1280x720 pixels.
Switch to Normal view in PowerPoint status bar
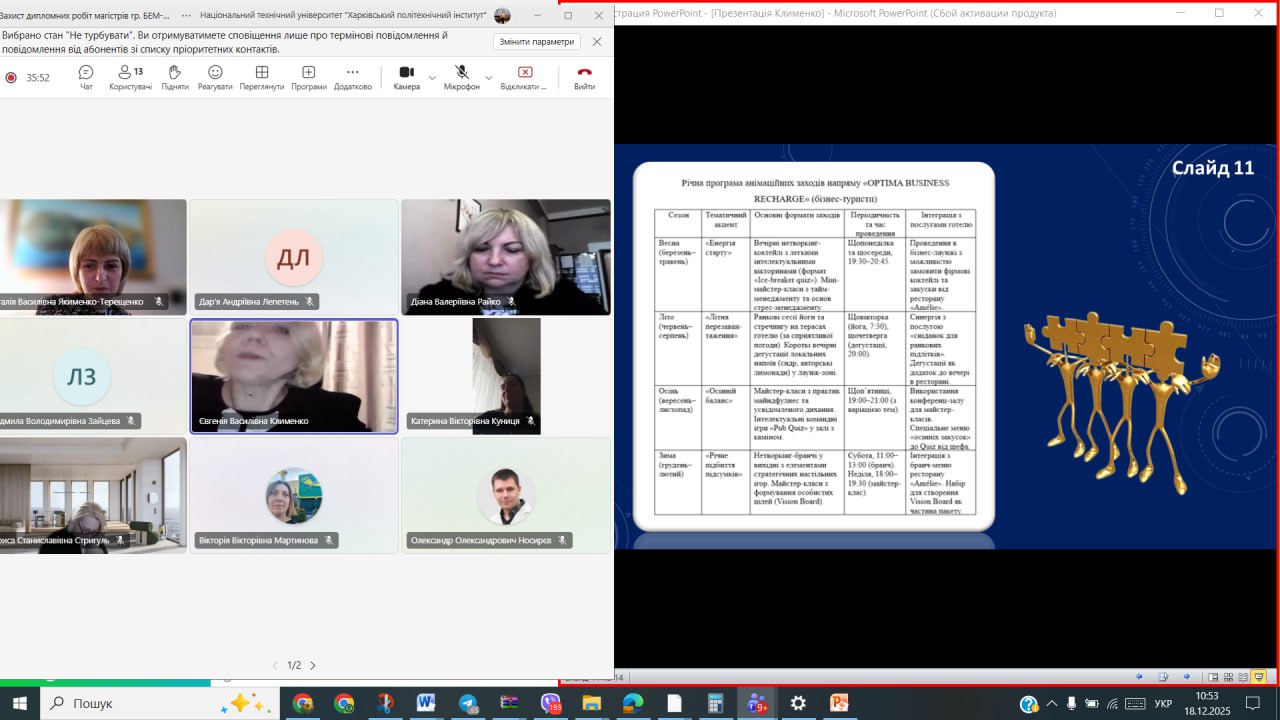click(1213, 677)
